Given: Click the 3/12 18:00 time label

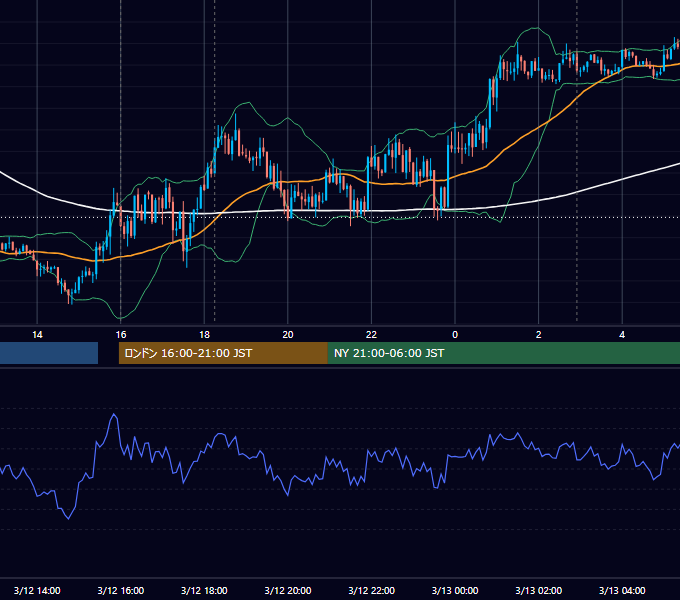Looking at the screenshot, I should coord(204,590).
